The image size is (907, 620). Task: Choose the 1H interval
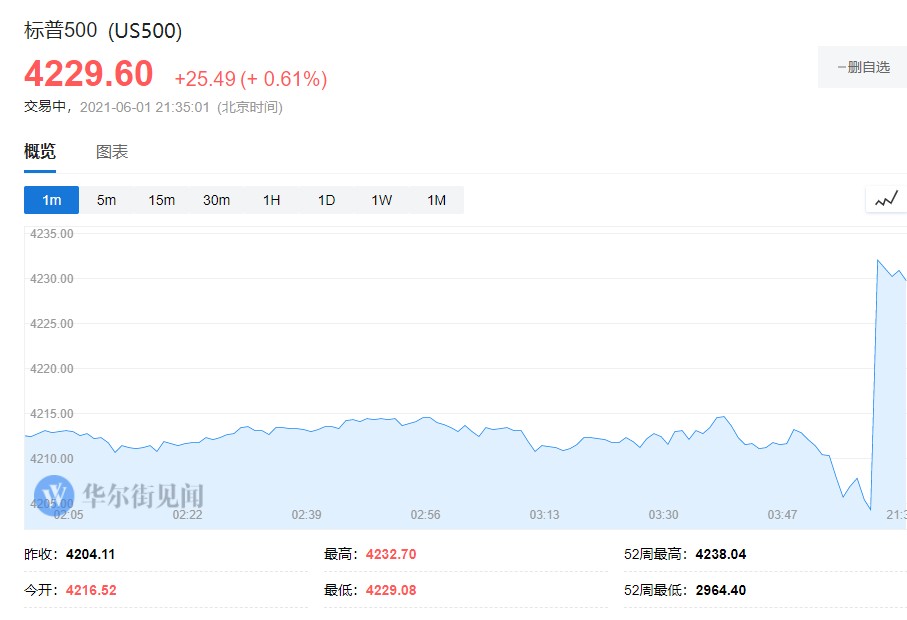(271, 200)
